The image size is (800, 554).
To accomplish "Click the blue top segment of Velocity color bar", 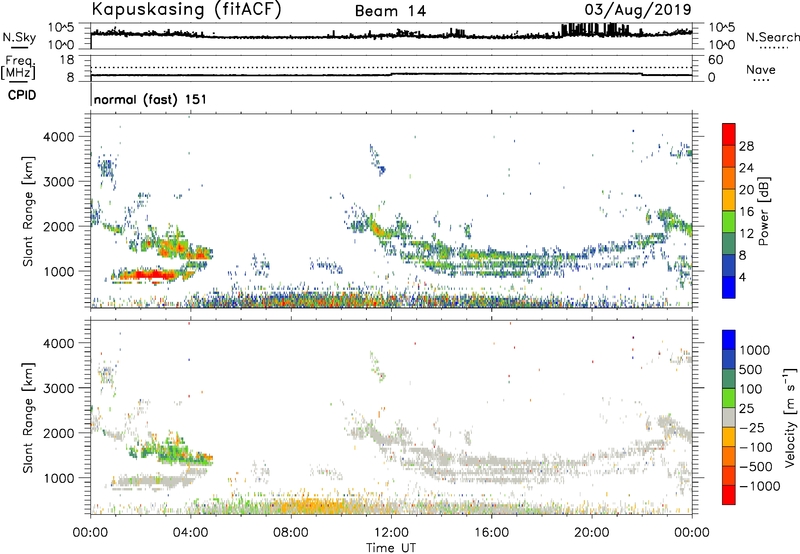I will tap(729, 340).
